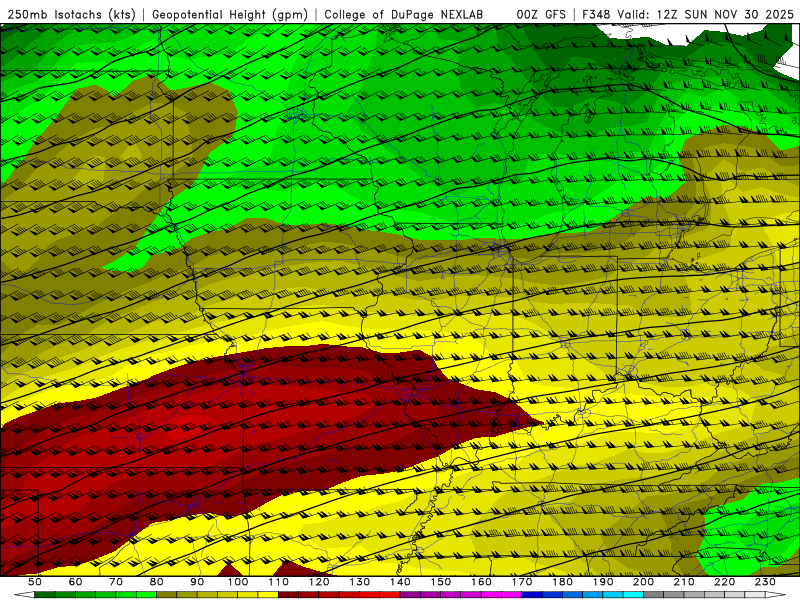The width and height of the screenshot is (800, 600).
Task: Pick the bright yellow swatch left of 110
Action: 267,594
